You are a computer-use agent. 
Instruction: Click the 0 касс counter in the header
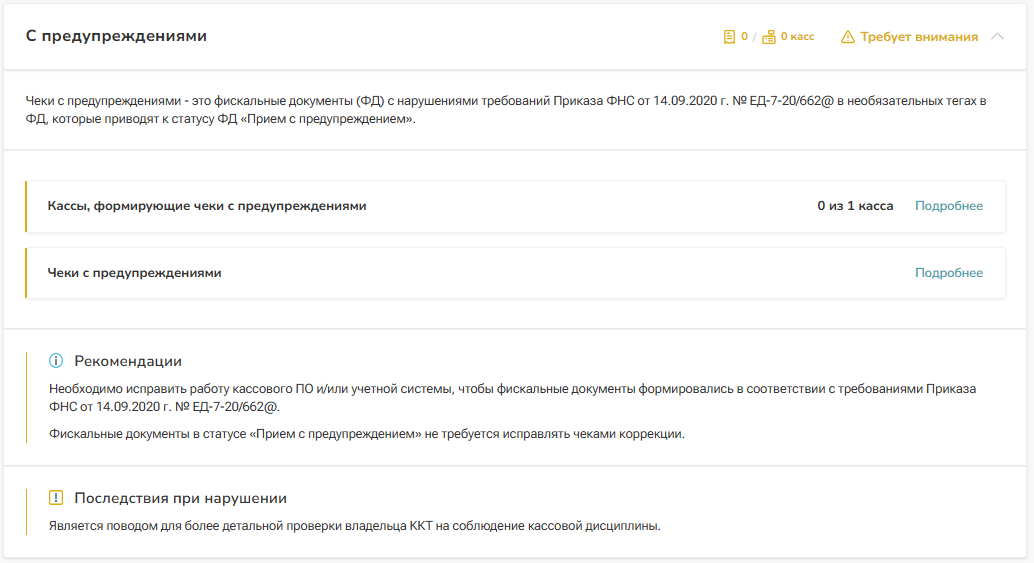pos(797,37)
